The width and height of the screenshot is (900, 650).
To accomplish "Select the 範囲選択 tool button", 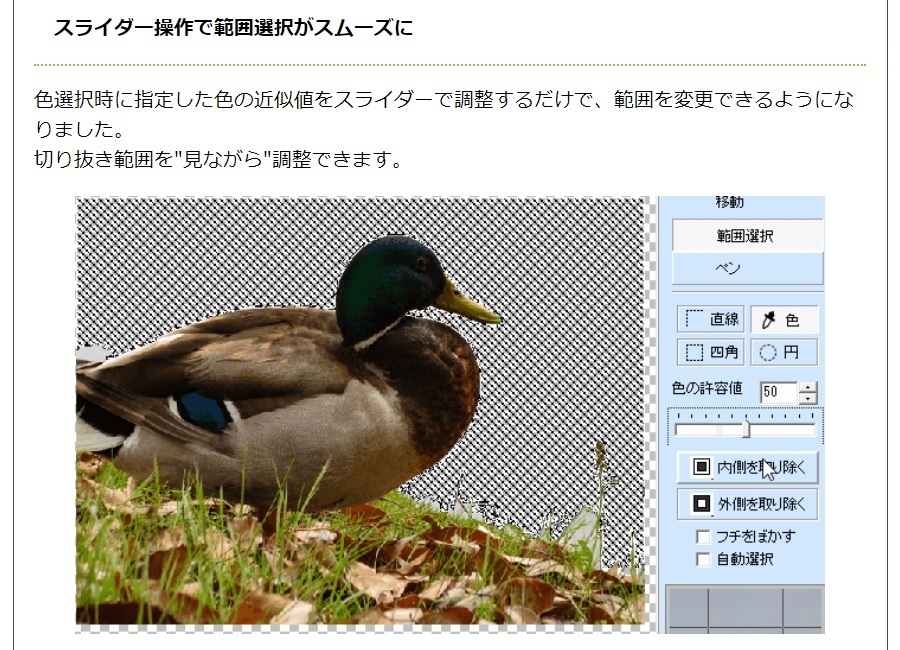I will [x=747, y=235].
